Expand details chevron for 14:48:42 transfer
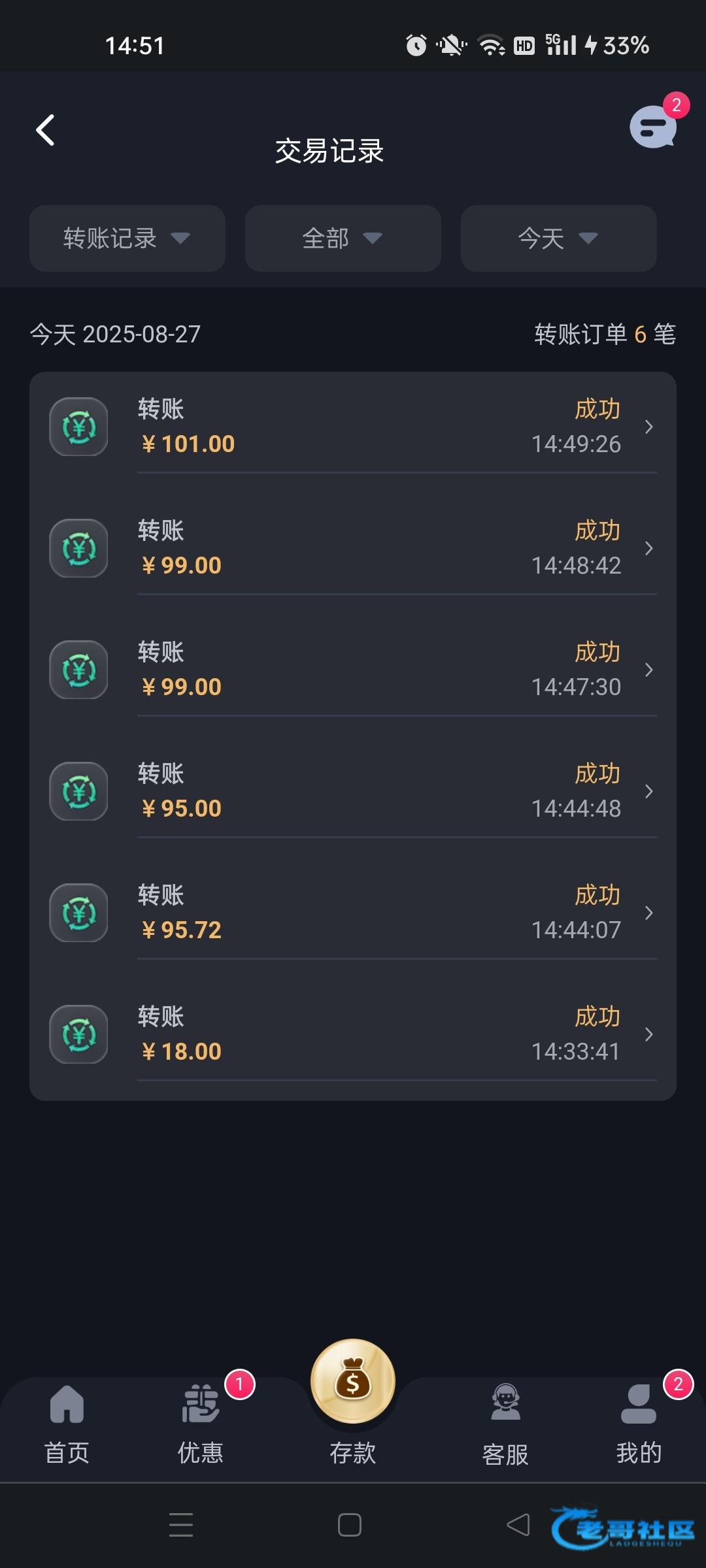Image resolution: width=706 pixels, height=1568 pixels. coord(648,549)
